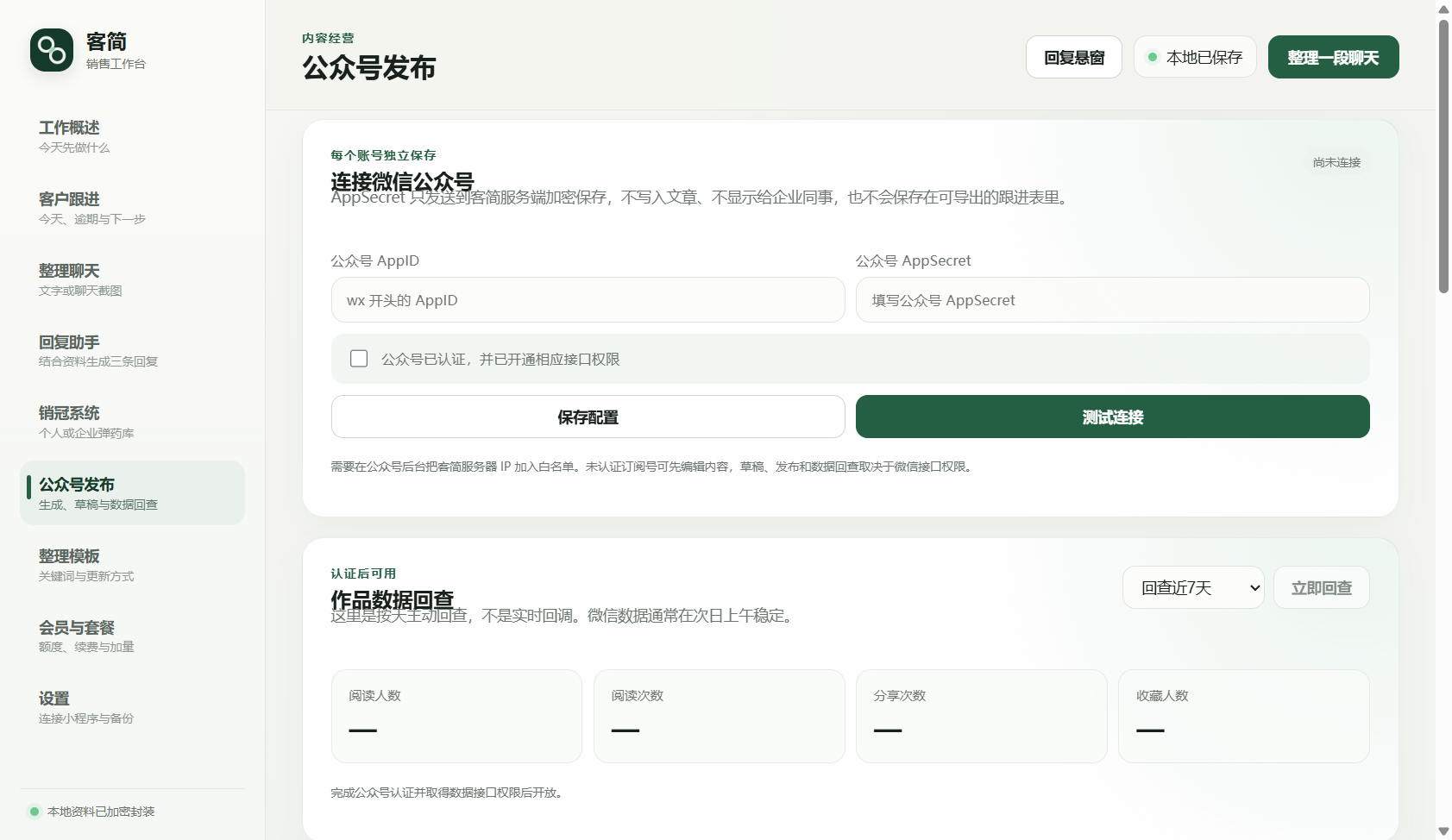Click the 回复悬窗 button

pyautogui.click(x=1074, y=57)
